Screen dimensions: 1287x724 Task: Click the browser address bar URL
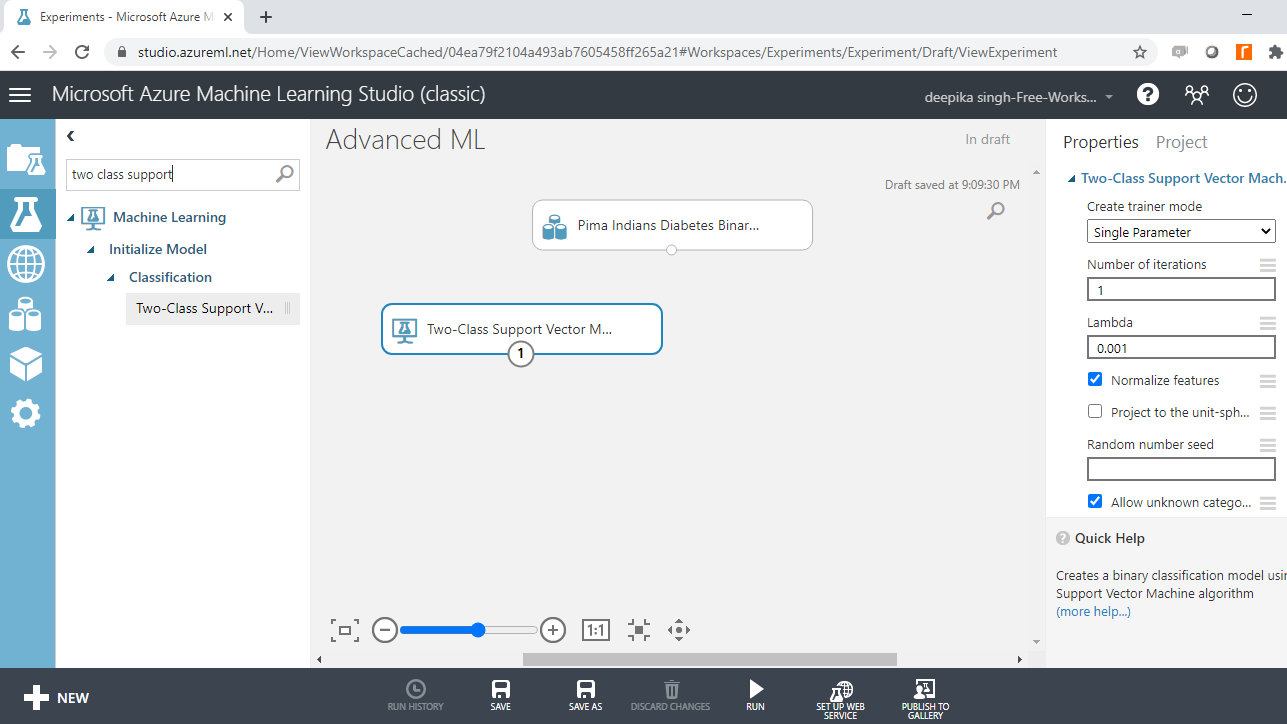(597, 52)
